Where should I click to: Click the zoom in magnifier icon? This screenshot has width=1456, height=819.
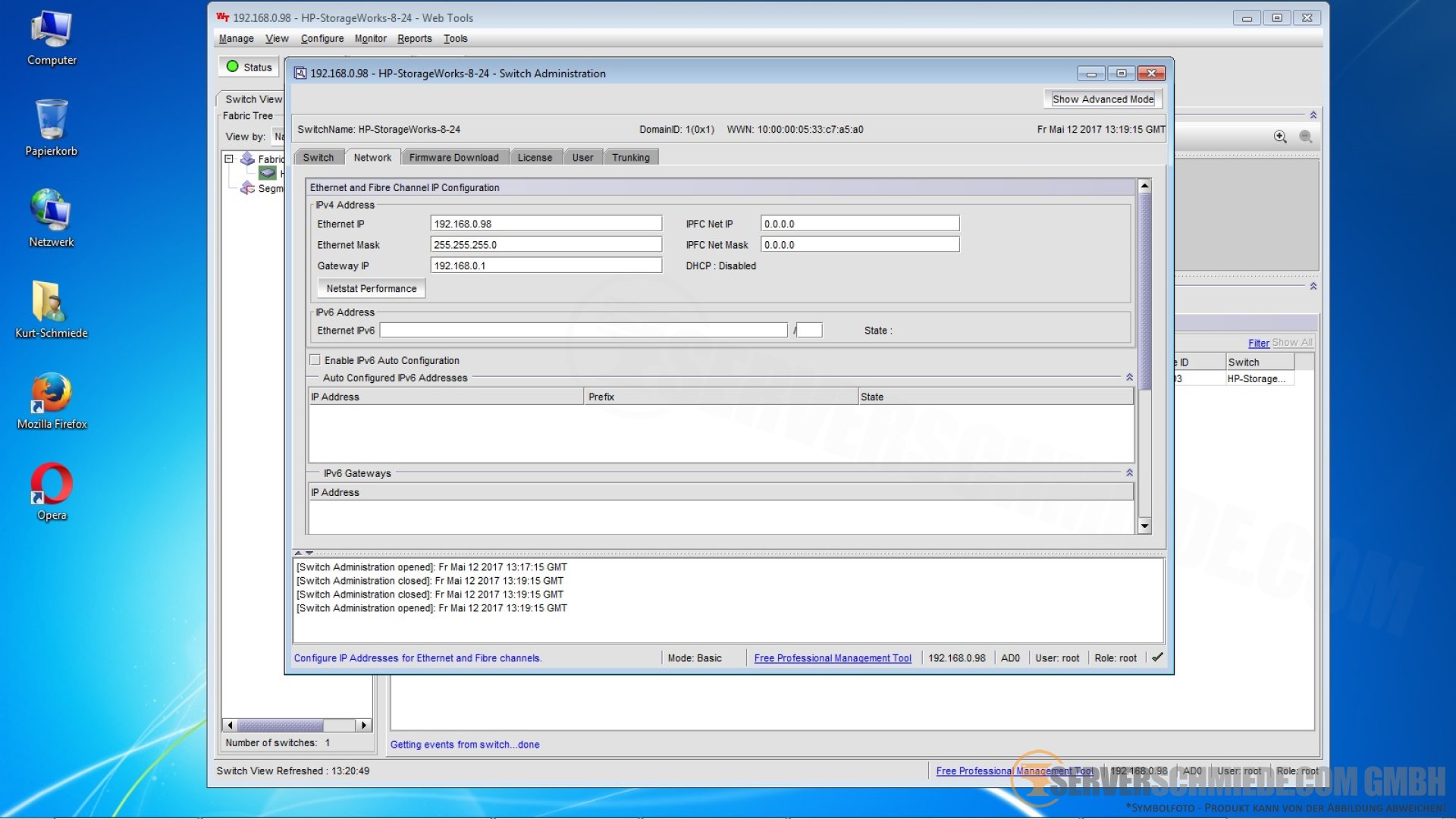tap(1280, 136)
